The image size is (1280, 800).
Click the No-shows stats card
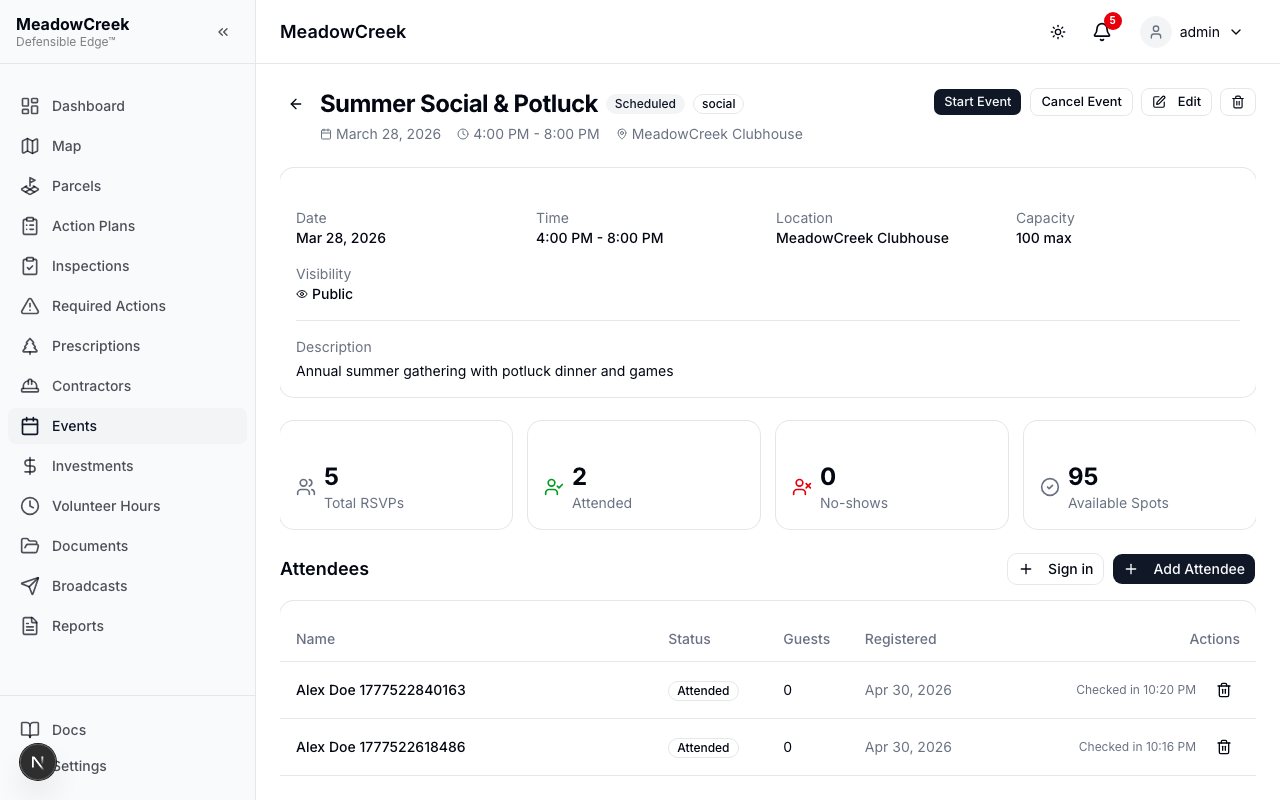pos(892,475)
